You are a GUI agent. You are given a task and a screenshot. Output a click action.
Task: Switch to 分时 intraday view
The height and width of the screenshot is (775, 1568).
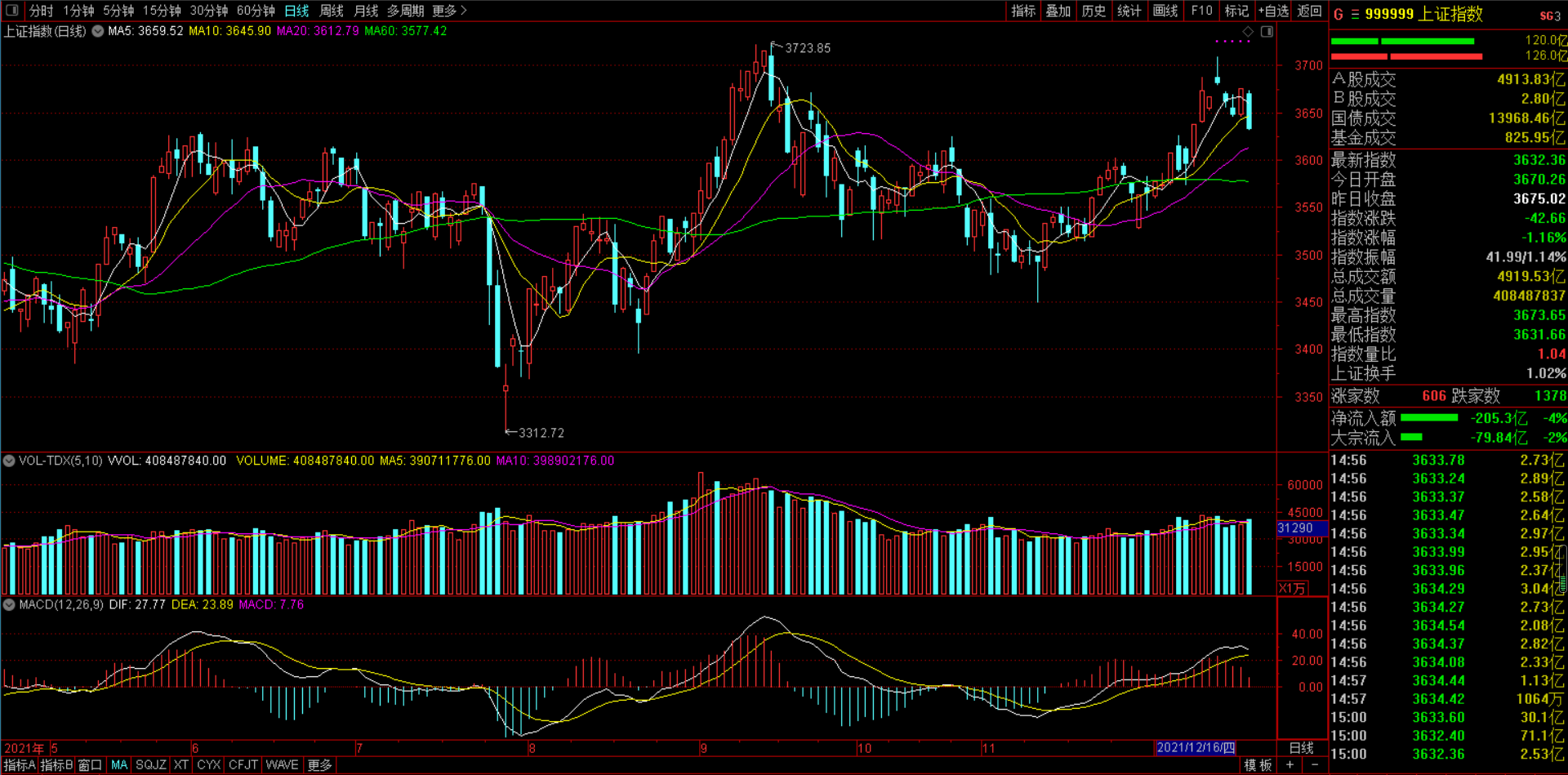(41, 11)
